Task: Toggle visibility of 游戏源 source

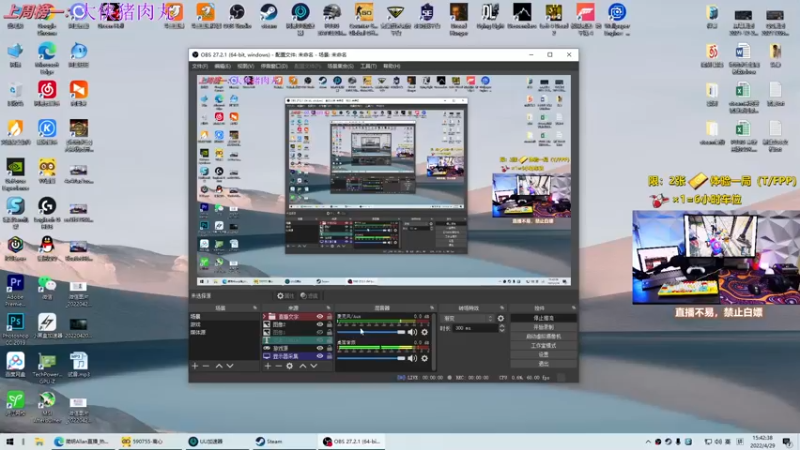Action: pyautogui.click(x=319, y=348)
